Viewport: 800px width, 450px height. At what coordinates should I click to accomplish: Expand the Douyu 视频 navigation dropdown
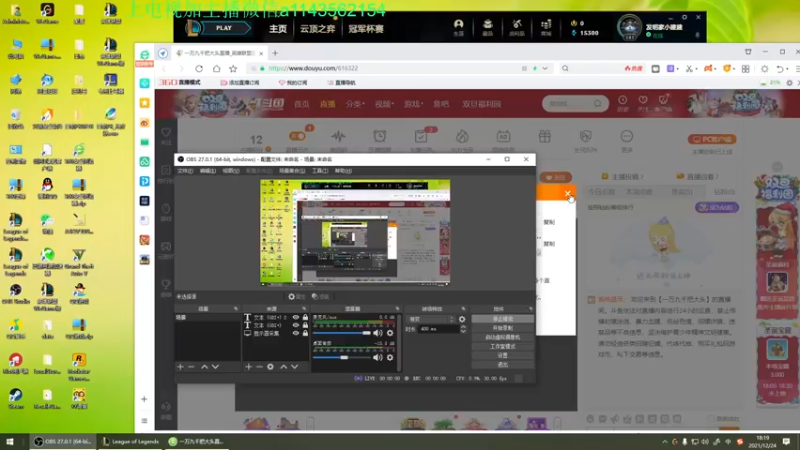(x=384, y=104)
